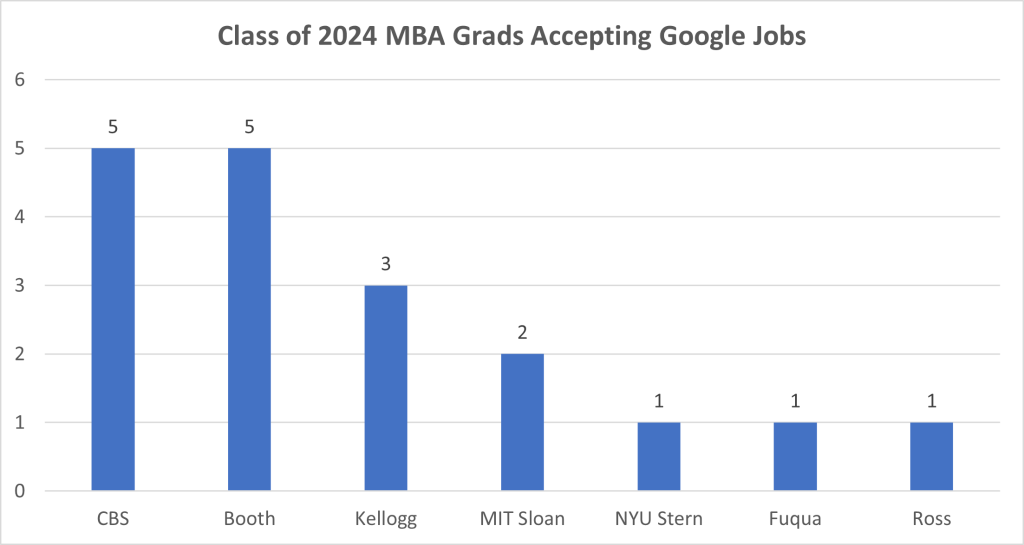Select the Fuqua category label
This screenshot has width=1024, height=545.
pos(795,520)
